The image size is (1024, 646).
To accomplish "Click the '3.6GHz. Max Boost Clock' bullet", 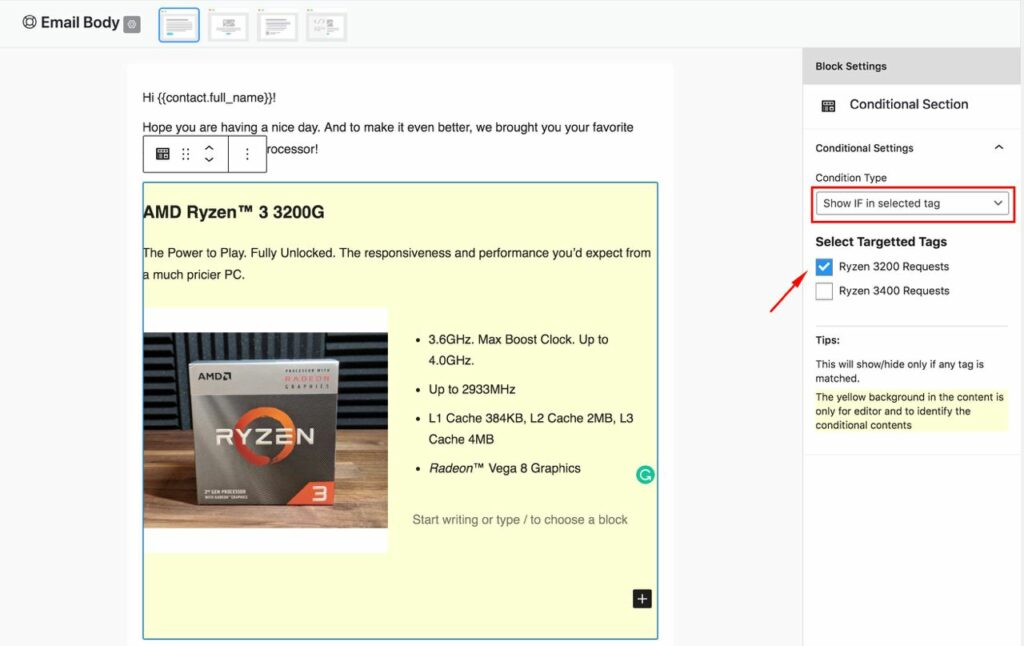I will (519, 349).
